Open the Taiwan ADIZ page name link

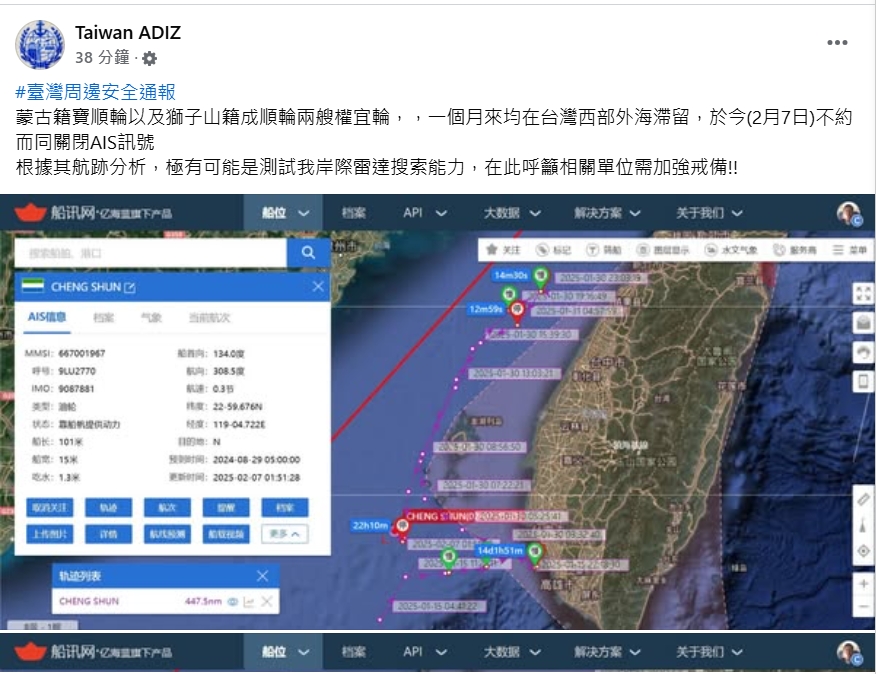128,33
